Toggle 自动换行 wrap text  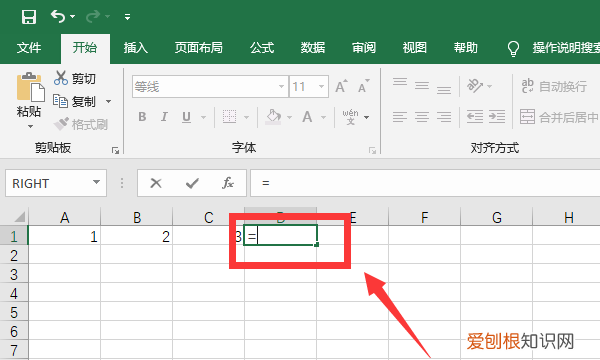pyautogui.click(x=554, y=86)
